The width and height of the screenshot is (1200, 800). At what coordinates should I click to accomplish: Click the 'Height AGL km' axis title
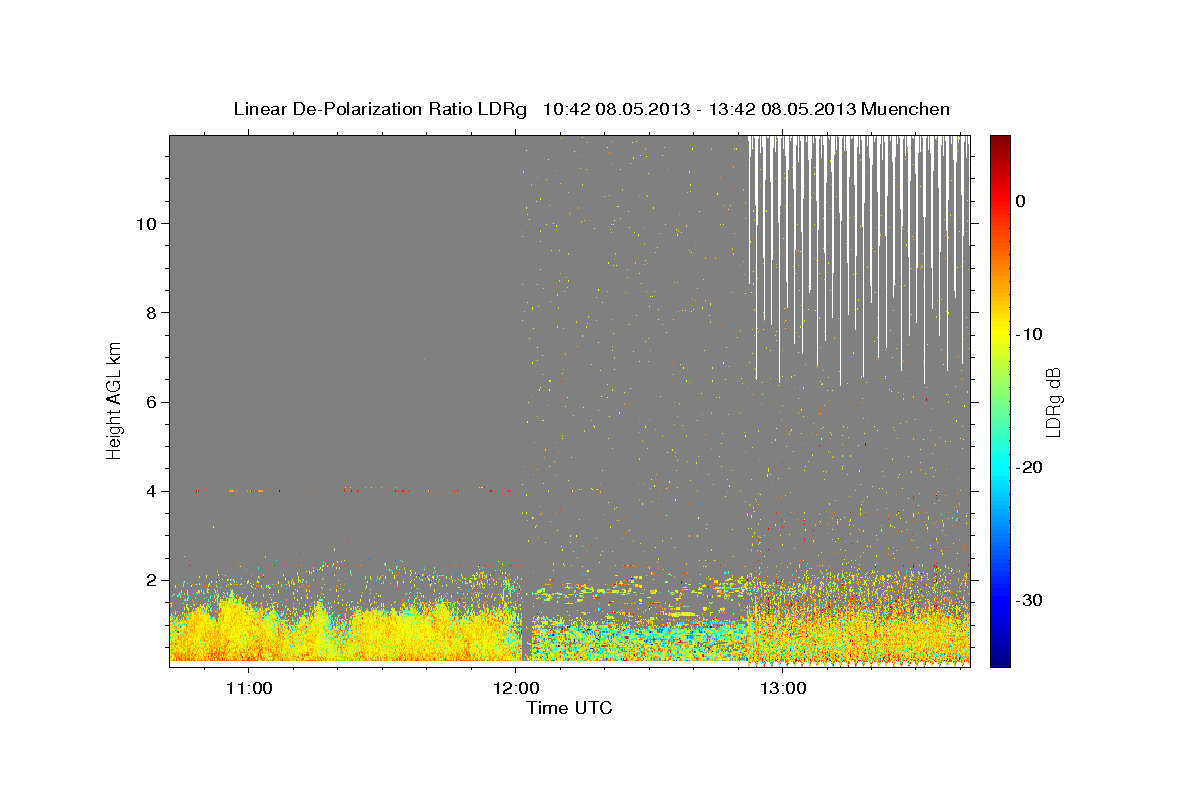[x=114, y=399]
